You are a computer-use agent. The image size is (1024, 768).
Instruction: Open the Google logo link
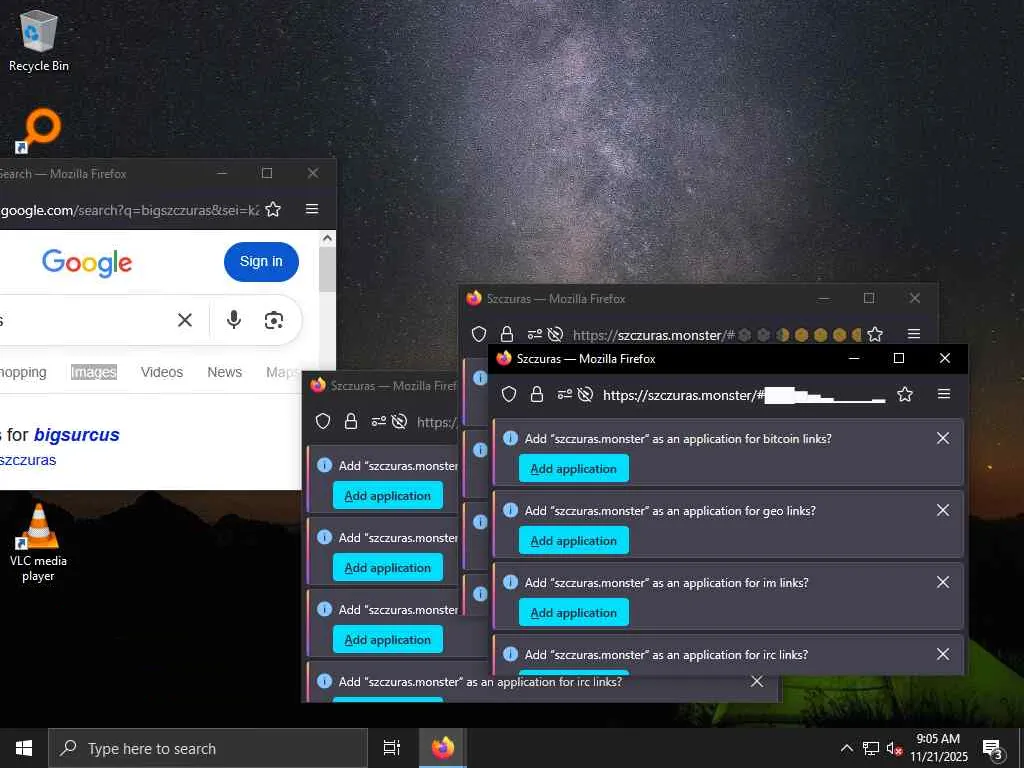[87, 263]
